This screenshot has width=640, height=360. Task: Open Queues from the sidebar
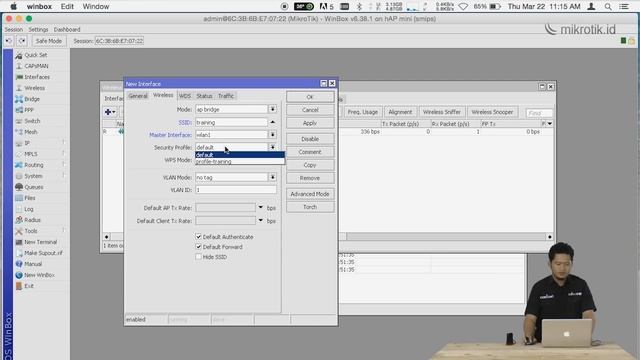(x=33, y=187)
